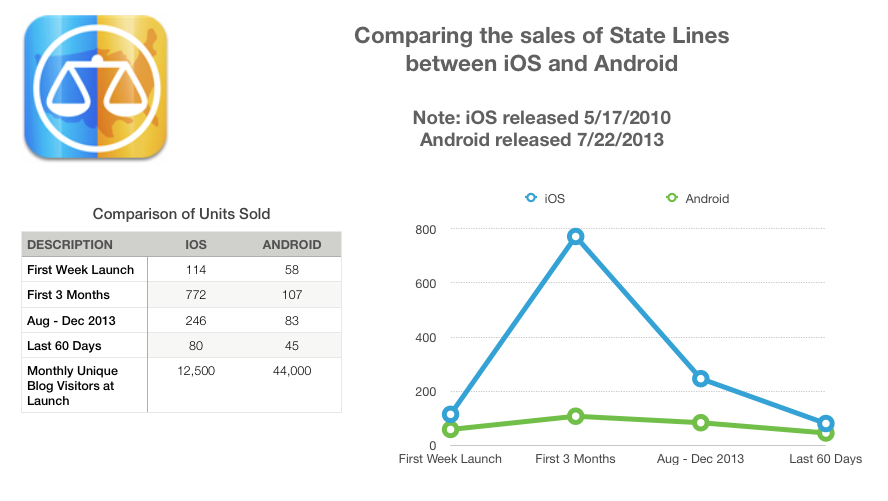Image resolution: width=888 pixels, height=501 pixels.
Task: Click the iOS data point at First Week Launch
Action: click(x=451, y=414)
